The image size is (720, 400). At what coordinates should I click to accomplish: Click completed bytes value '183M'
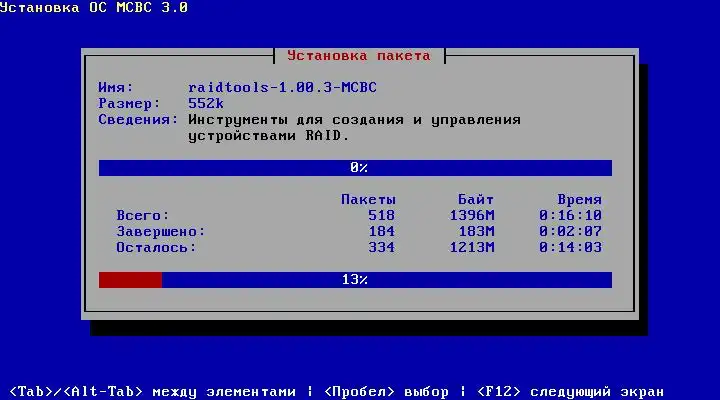point(476,231)
